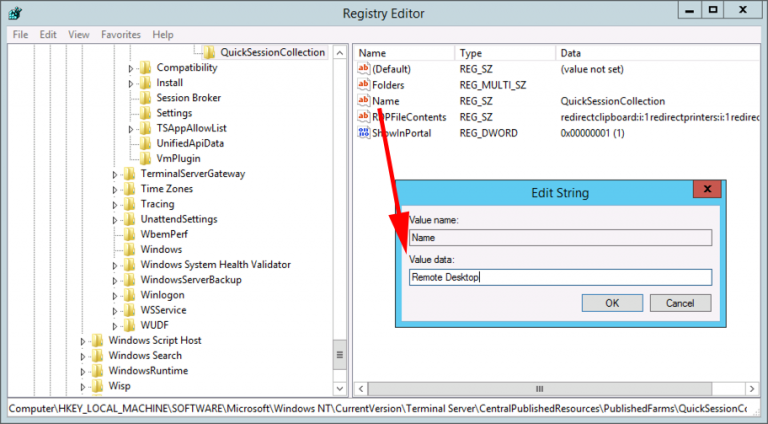Close the Edit String dialog
768x424 pixels.
click(x=707, y=189)
